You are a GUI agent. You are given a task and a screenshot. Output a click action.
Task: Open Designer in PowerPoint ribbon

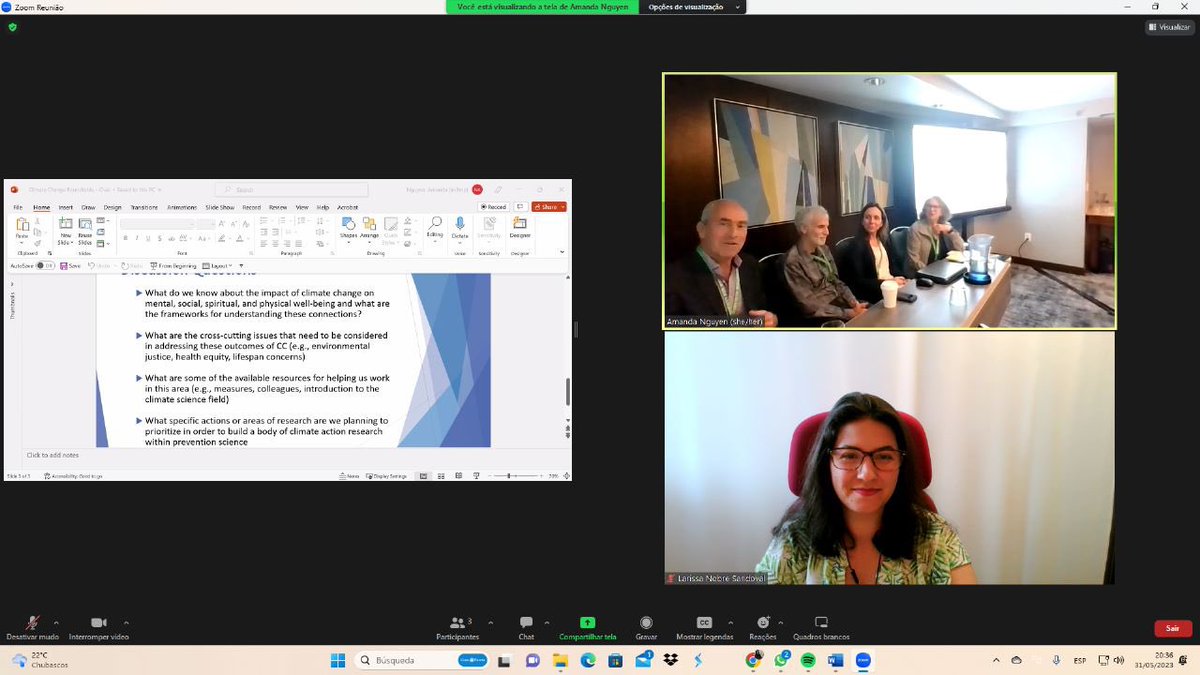[520, 228]
